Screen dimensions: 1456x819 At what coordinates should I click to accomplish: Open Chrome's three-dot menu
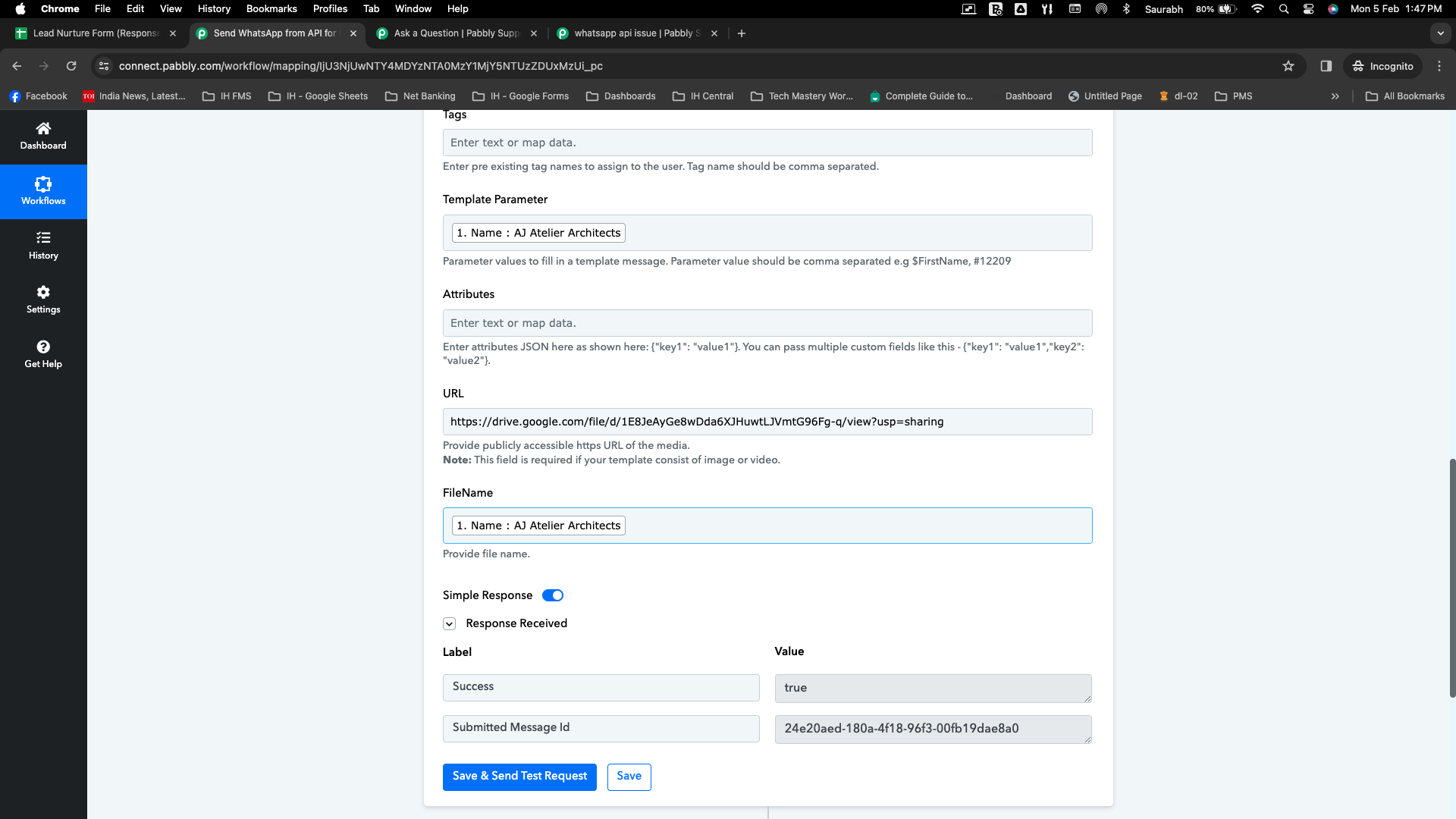click(x=1439, y=66)
